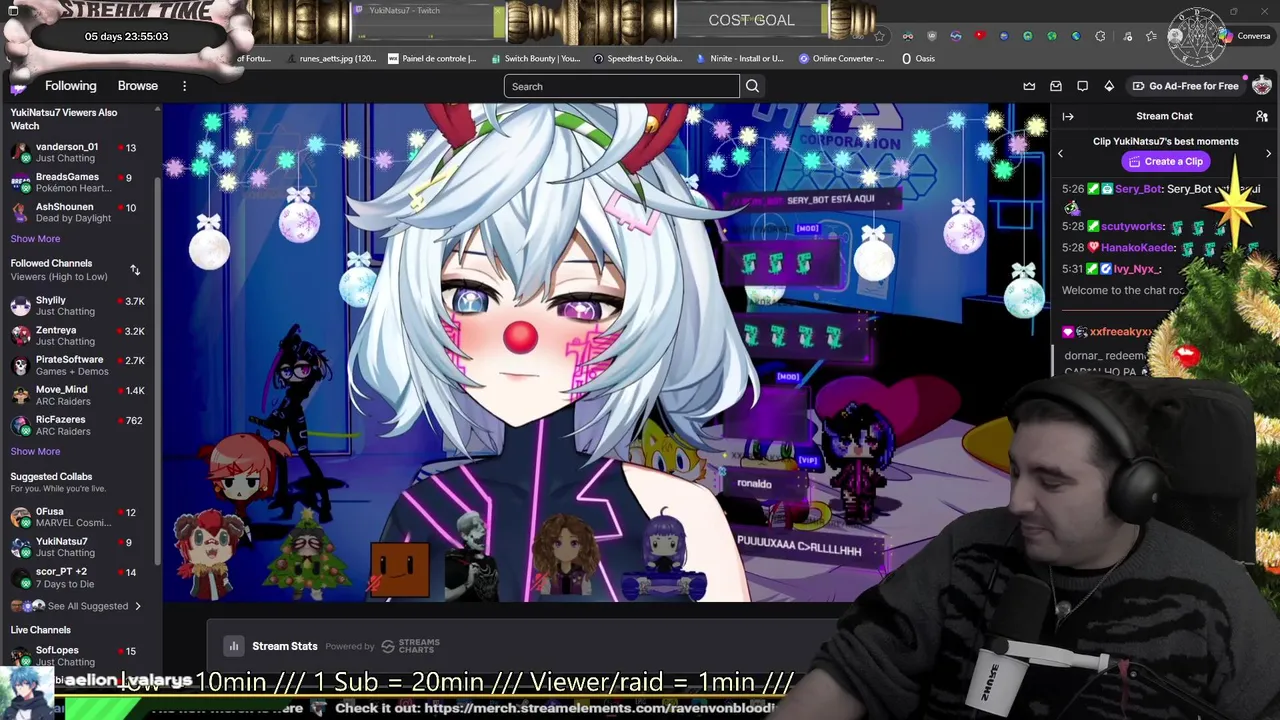Click the arrow beside See All Suggested
Viewport: 1280px width, 720px height.
(x=138, y=606)
